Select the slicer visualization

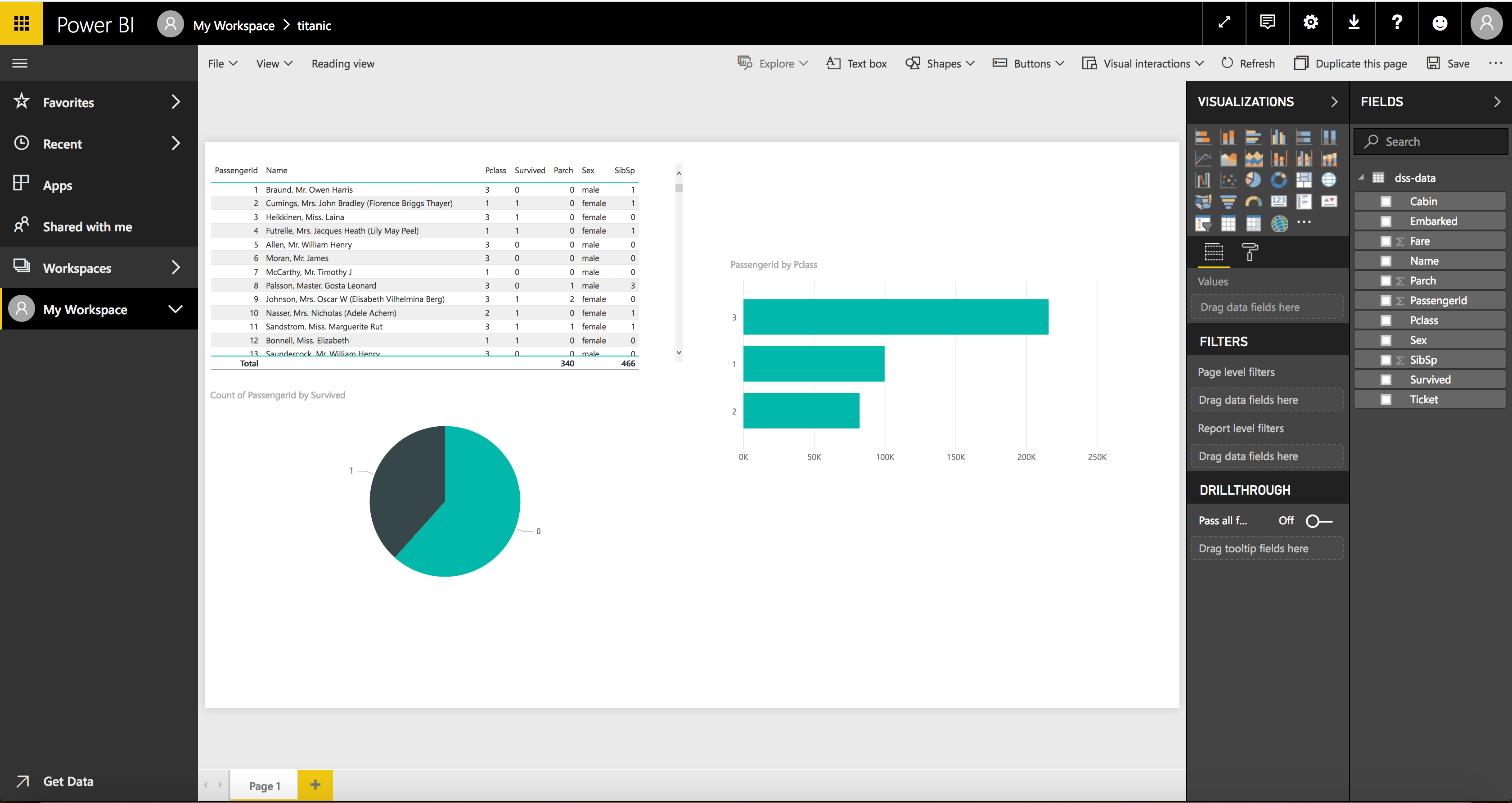pyautogui.click(x=1203, y=223)
